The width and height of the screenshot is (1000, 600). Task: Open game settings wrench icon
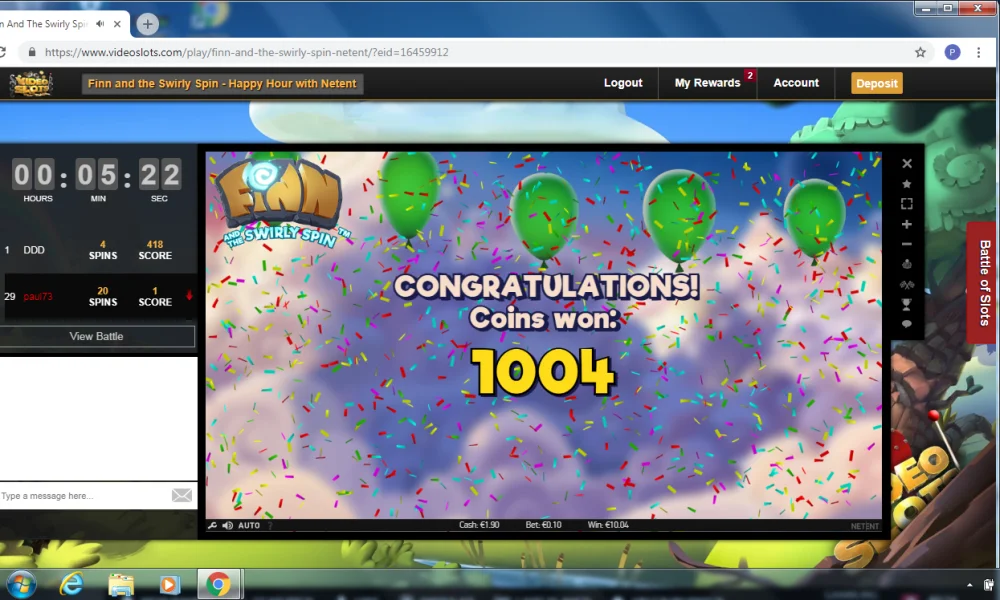pos(212,525)
